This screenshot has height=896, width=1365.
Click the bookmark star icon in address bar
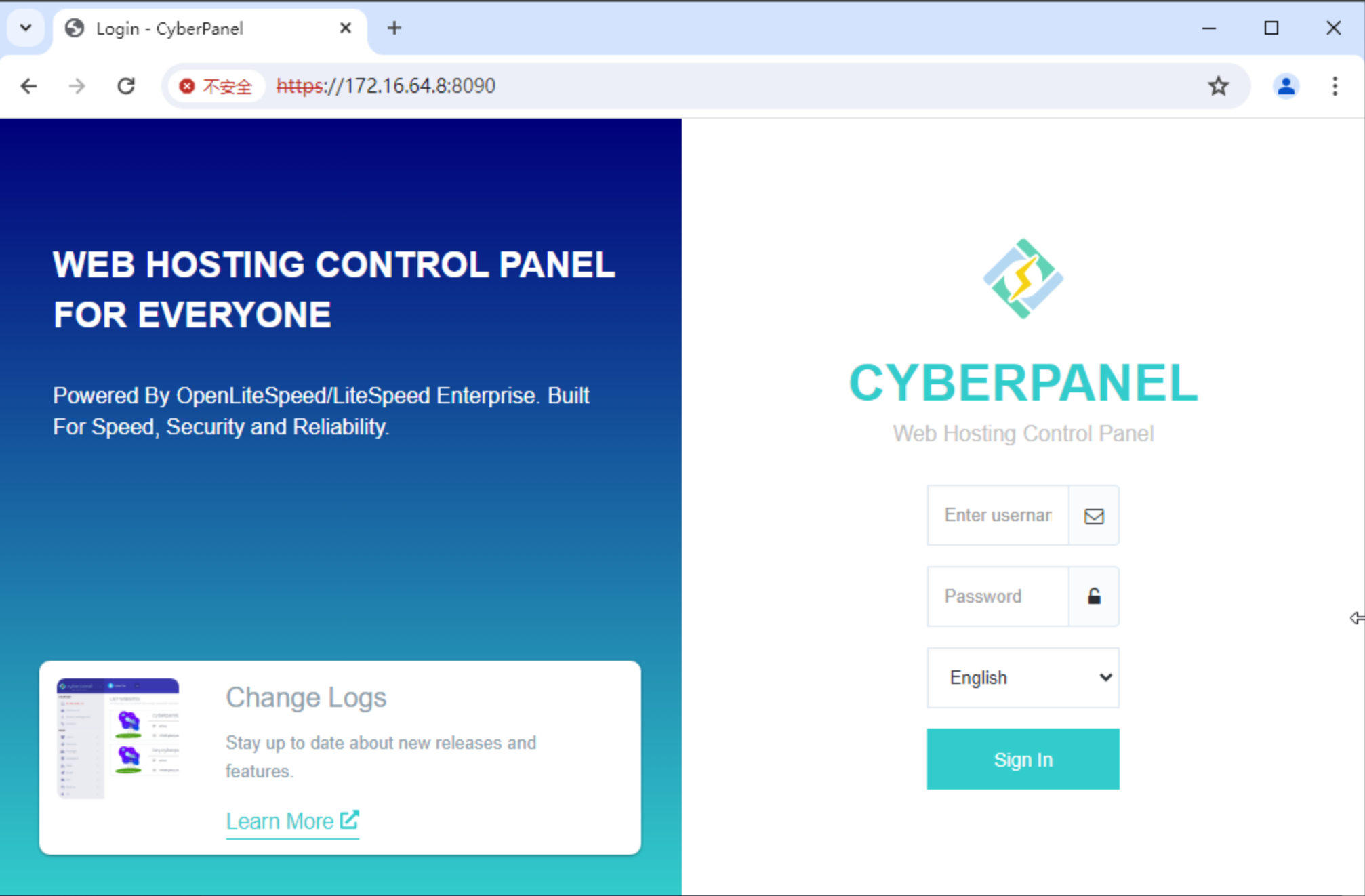tap(1219, 85)
